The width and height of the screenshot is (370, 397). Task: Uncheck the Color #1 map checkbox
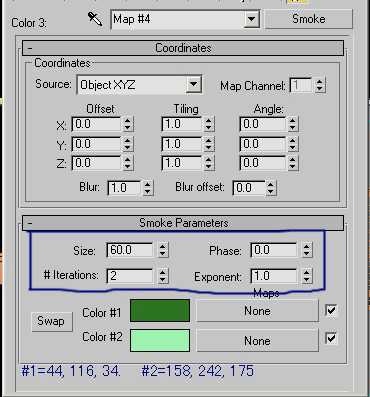click(x=331, y=310)
